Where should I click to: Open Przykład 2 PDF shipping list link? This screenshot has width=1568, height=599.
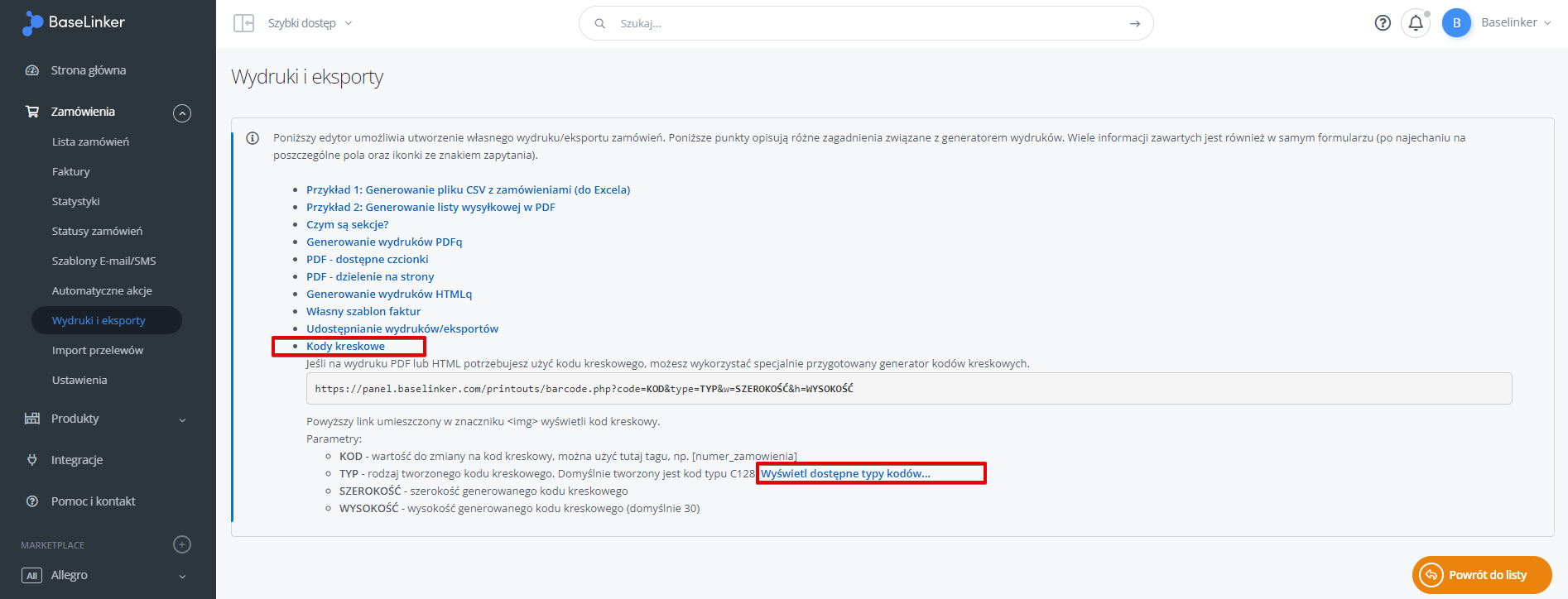(x=430, y=207)
